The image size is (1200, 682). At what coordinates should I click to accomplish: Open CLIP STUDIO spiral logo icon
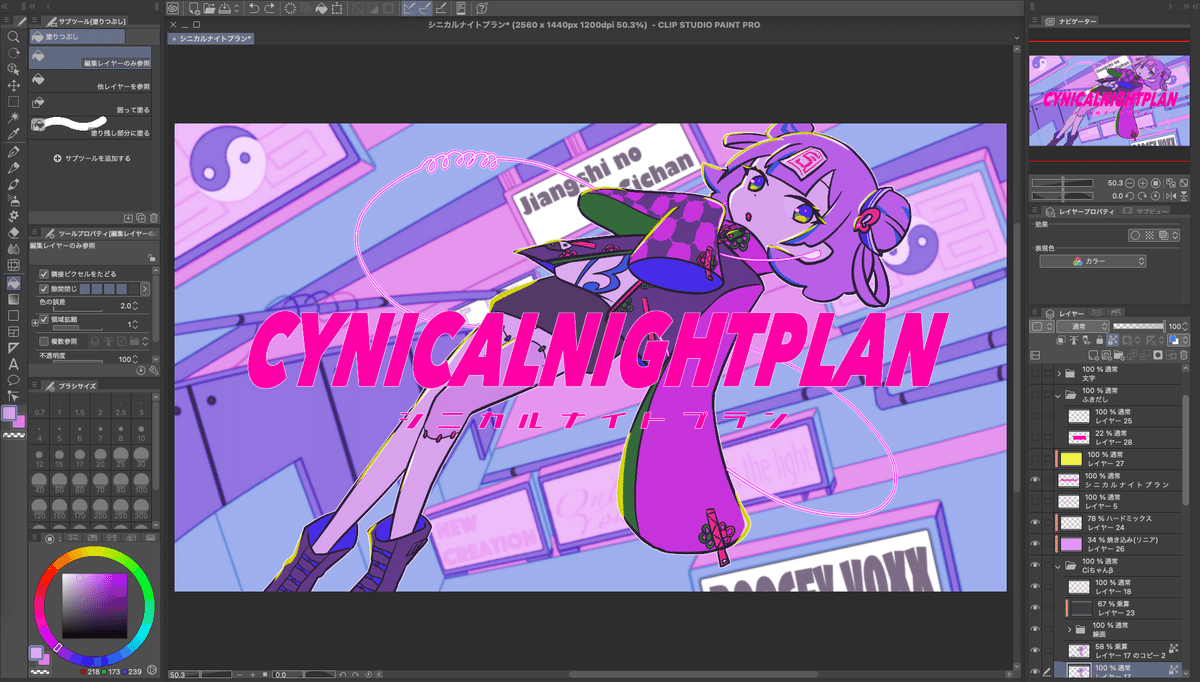[172, 9]
